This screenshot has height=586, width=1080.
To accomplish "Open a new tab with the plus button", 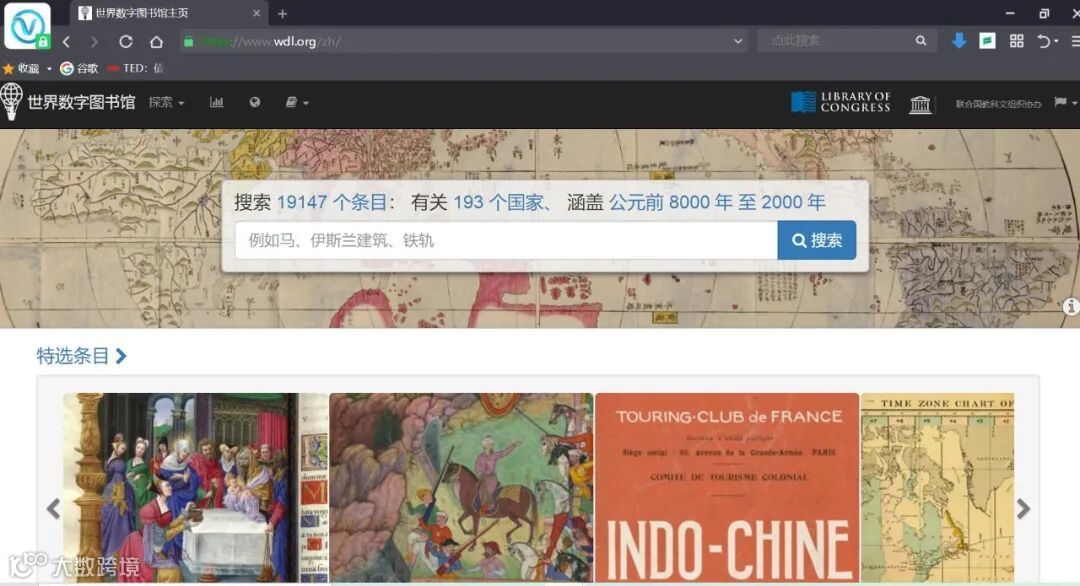I will [282, 14].
